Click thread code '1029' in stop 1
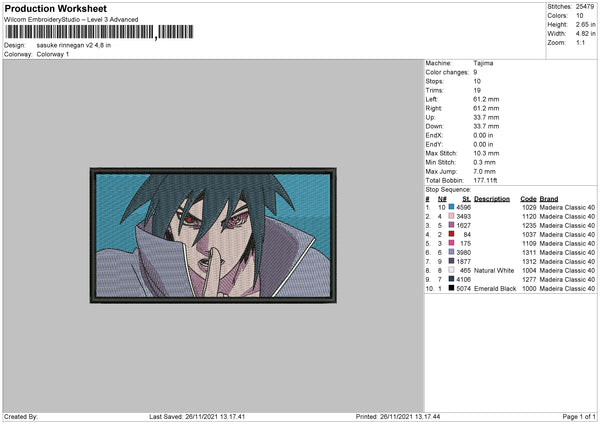This screenshot has height=424, width=600. (x=529, y=207)
